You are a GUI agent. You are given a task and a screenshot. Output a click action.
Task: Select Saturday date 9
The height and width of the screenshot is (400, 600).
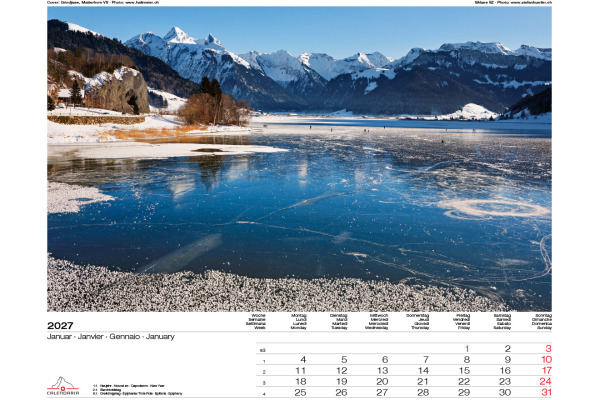(x=507, y=360)
